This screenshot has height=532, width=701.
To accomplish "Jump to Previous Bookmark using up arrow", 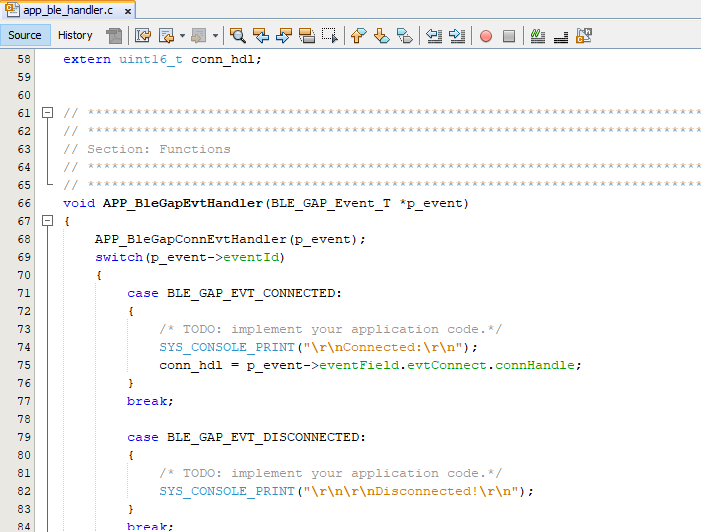I will tap(359, 36).
